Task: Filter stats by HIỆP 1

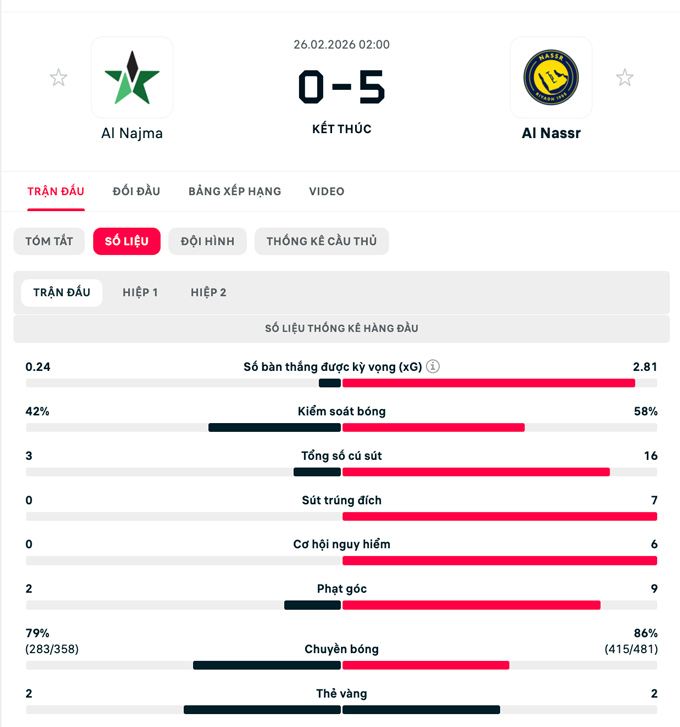Action: [x=140, y=292]
